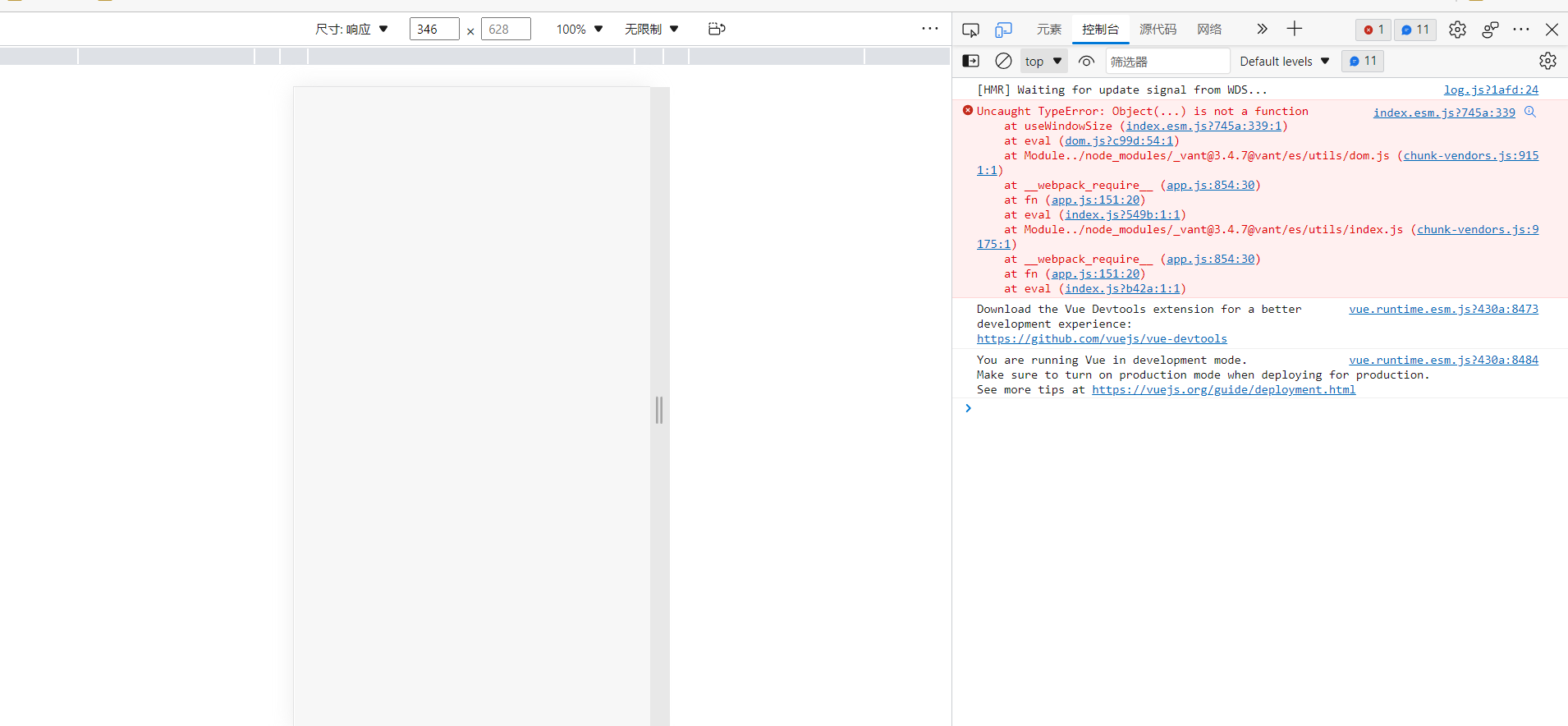Search the error with the magnifier icon
Image resolution: width=1568 pixels, height=726 pixels.
[1530, 112]
